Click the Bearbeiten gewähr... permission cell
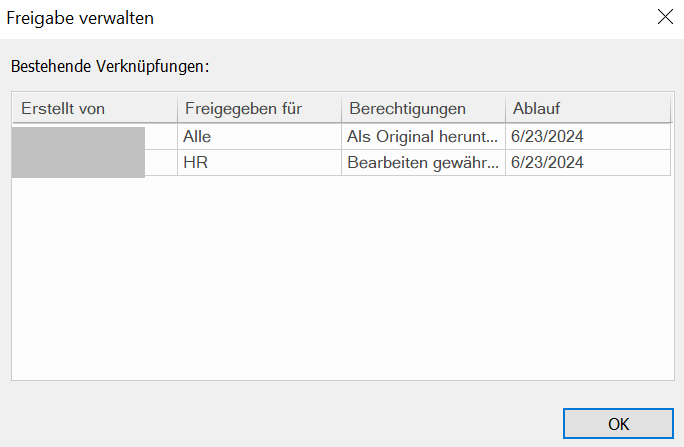Screen dimensions: 684x447 (x=421, y=162)
